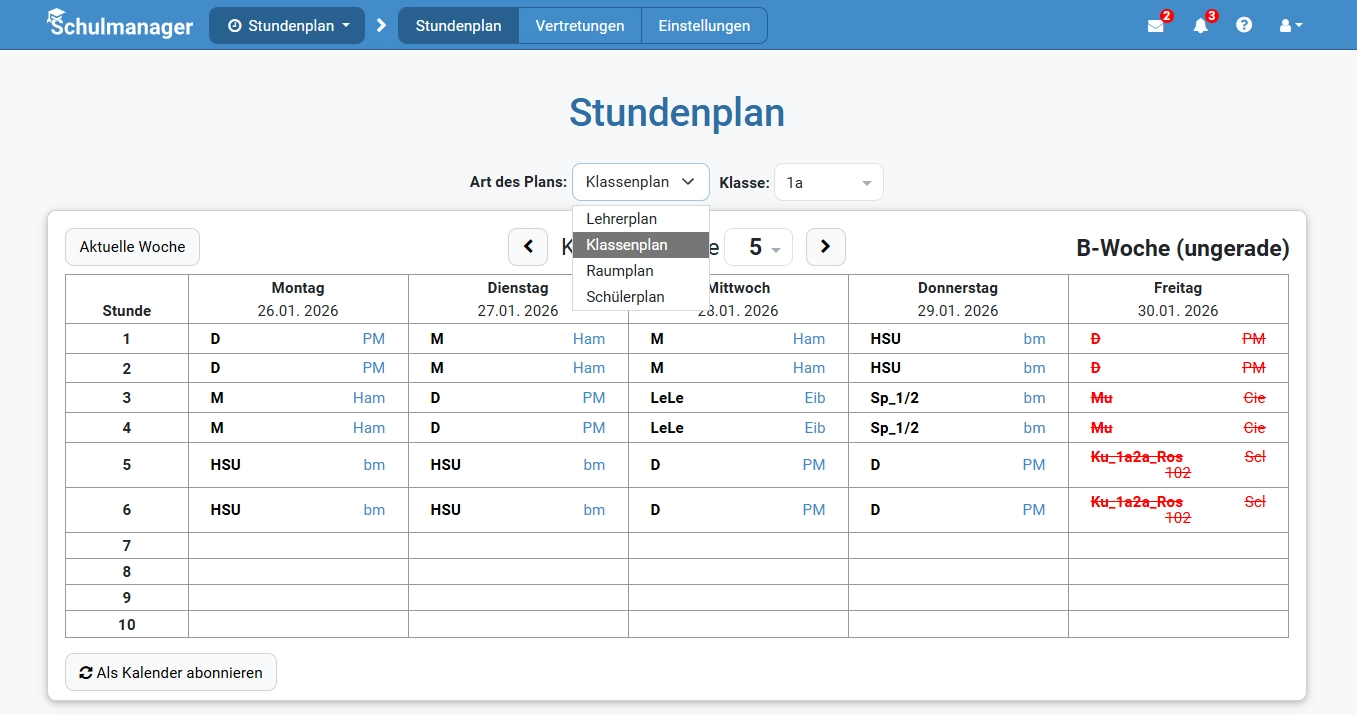1357x715 pixels.
Task: Click the Schulmanager logo
Action: click(x=120, y=25)
